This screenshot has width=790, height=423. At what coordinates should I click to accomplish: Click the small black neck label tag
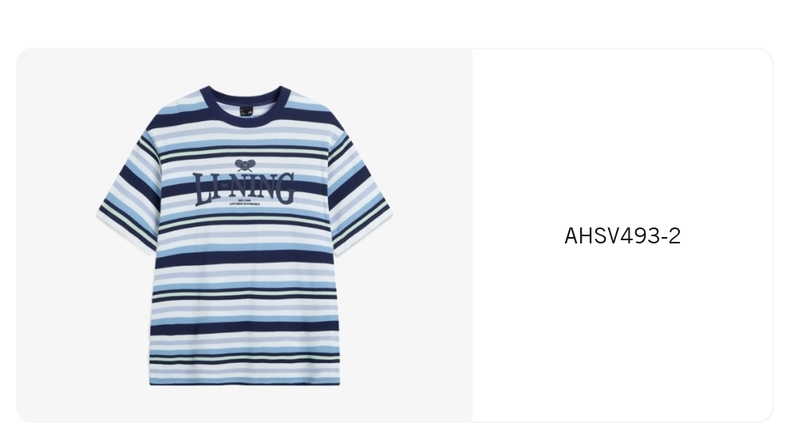coord(245,112)
